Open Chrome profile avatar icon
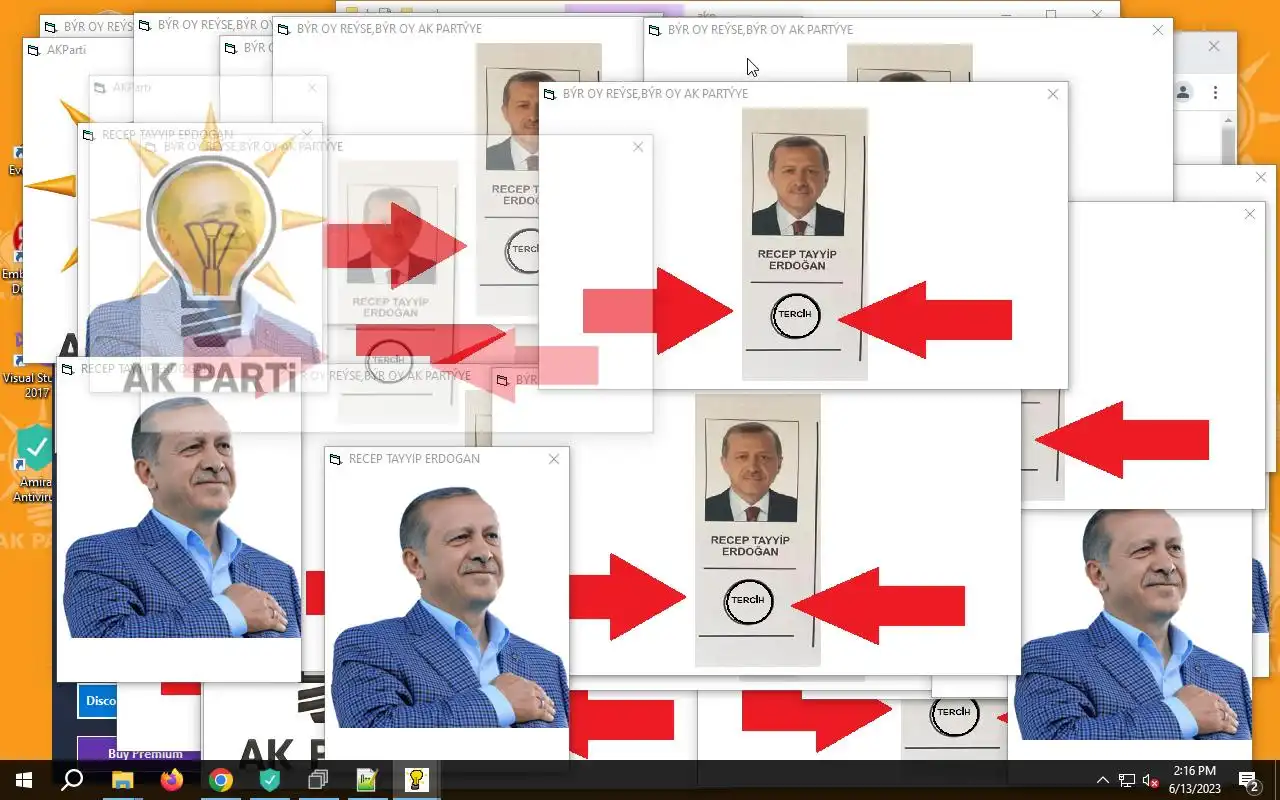 coord(1183,93)
